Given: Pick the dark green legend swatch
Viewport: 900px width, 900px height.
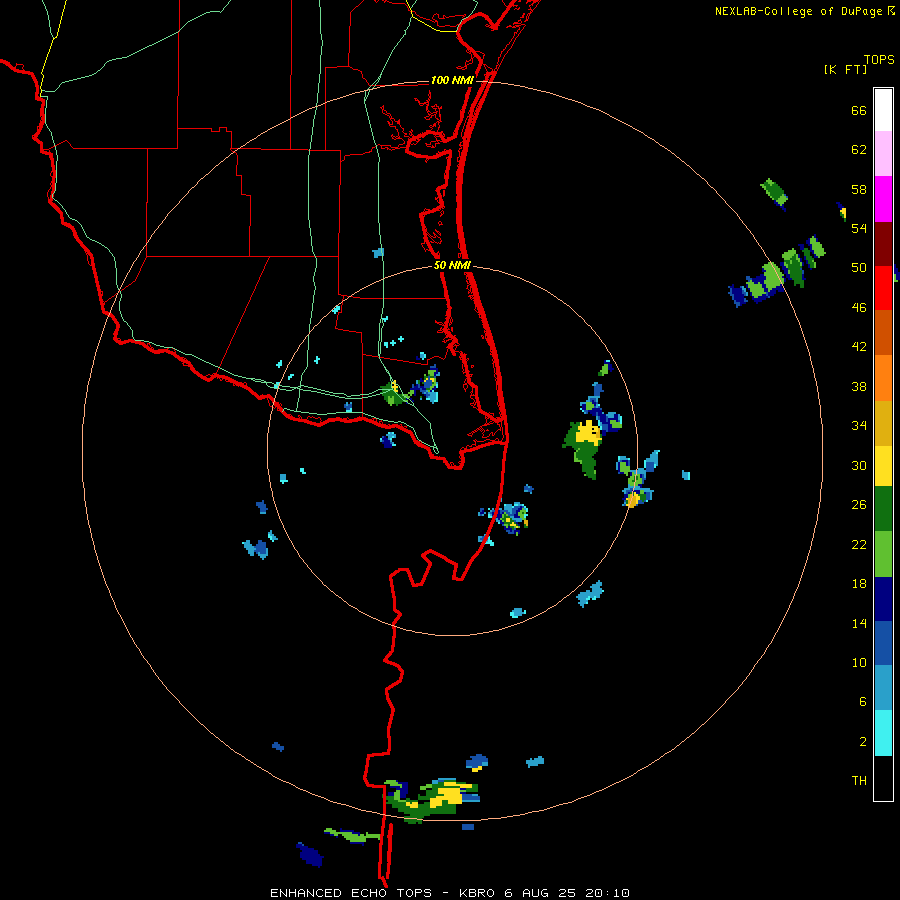Looking at the screenshot, I should (x=883, y=509).
